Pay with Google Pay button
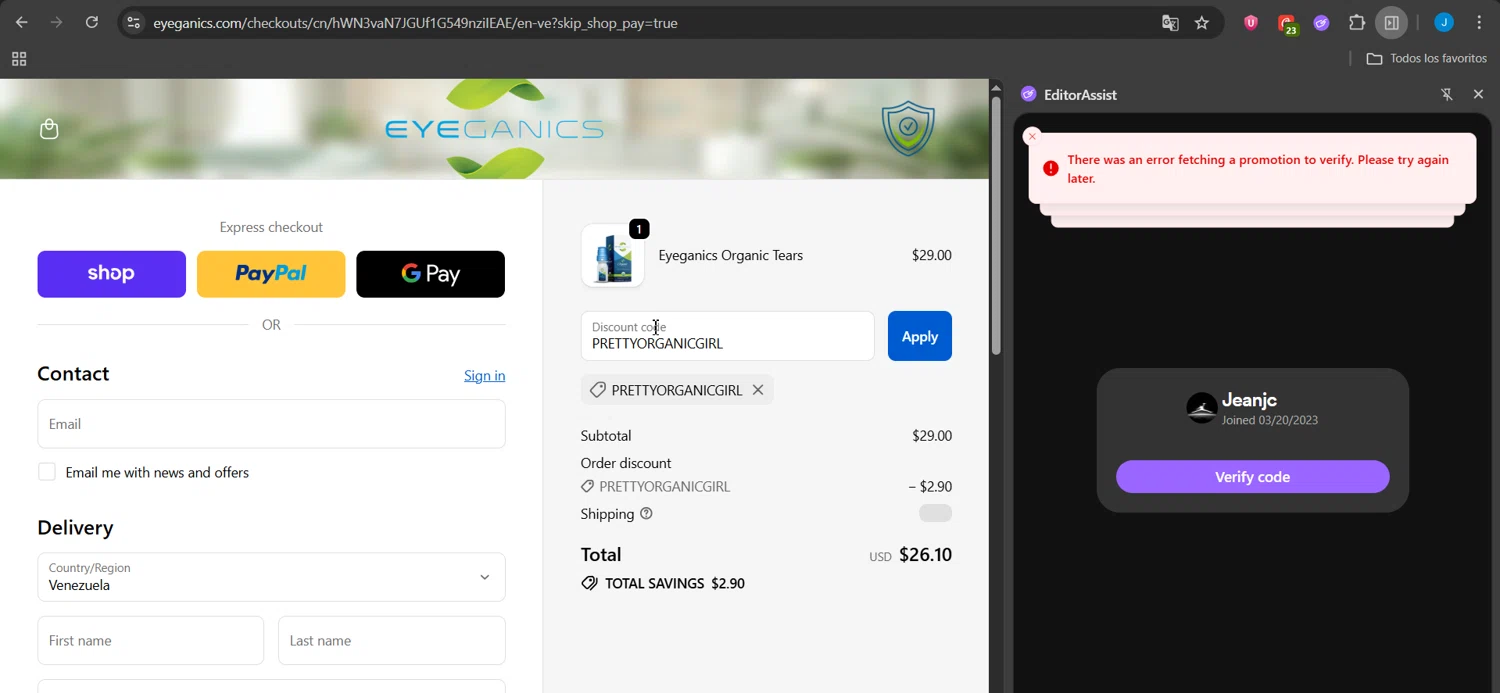Viewport: 1500px width, 693px height. [x=430, y=274]
